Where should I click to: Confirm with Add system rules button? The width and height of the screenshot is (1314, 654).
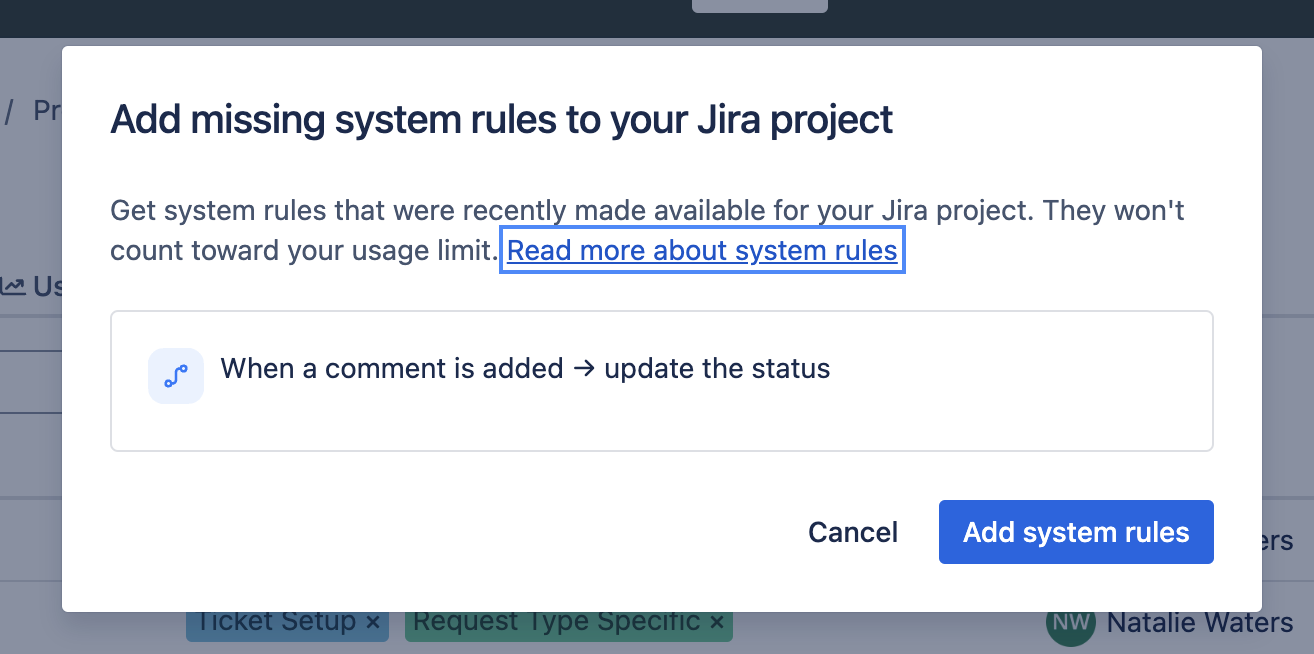click(x=1076, y=532)
